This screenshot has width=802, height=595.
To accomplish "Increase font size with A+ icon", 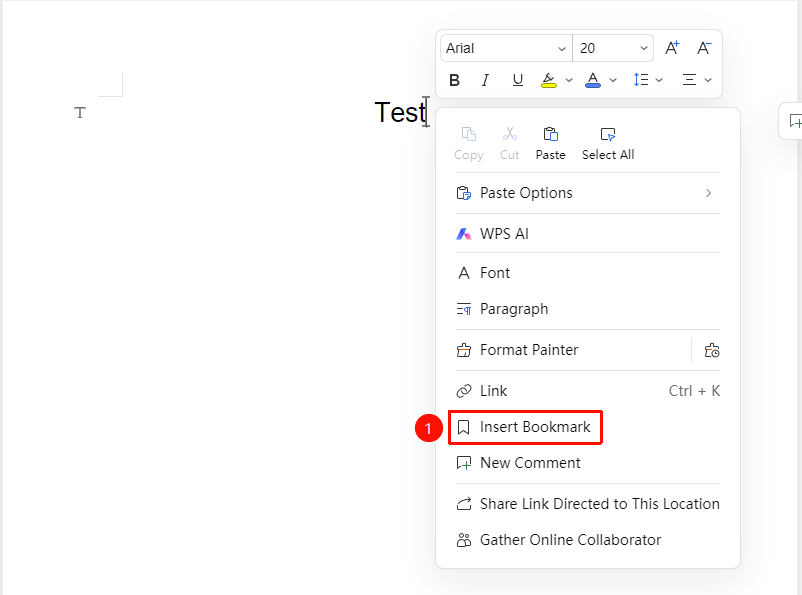I will [x=672, y=48].
